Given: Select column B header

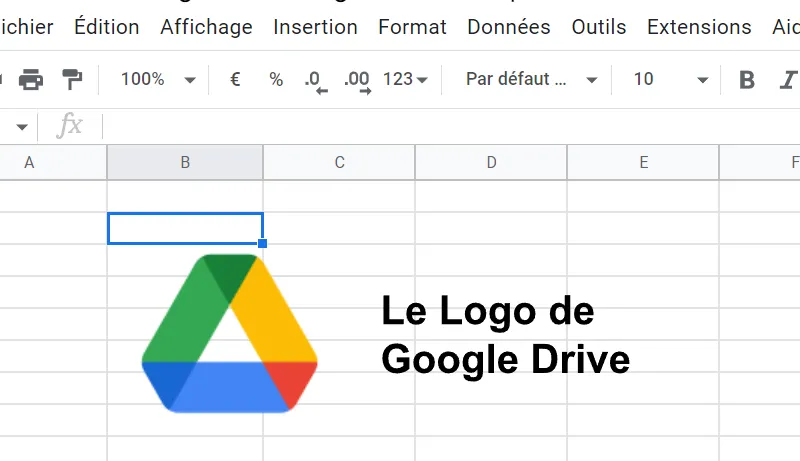Looking at the screenshot, I should (x=185, y=162).
